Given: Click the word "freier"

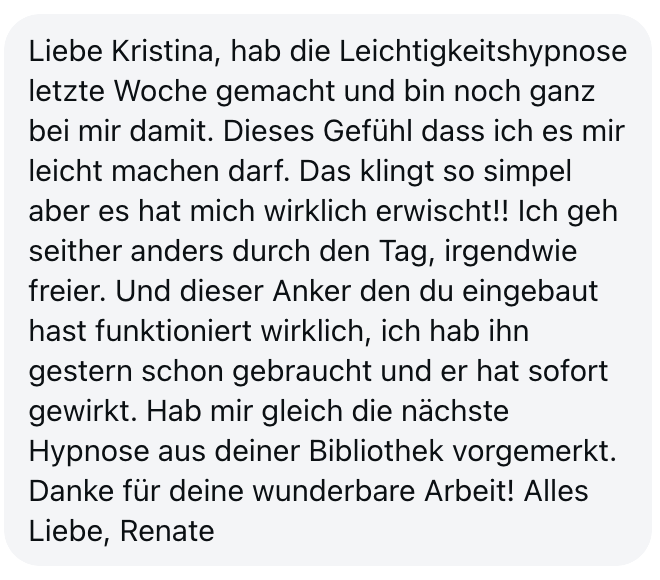Looking at the screenshot, I should (62, 291).
